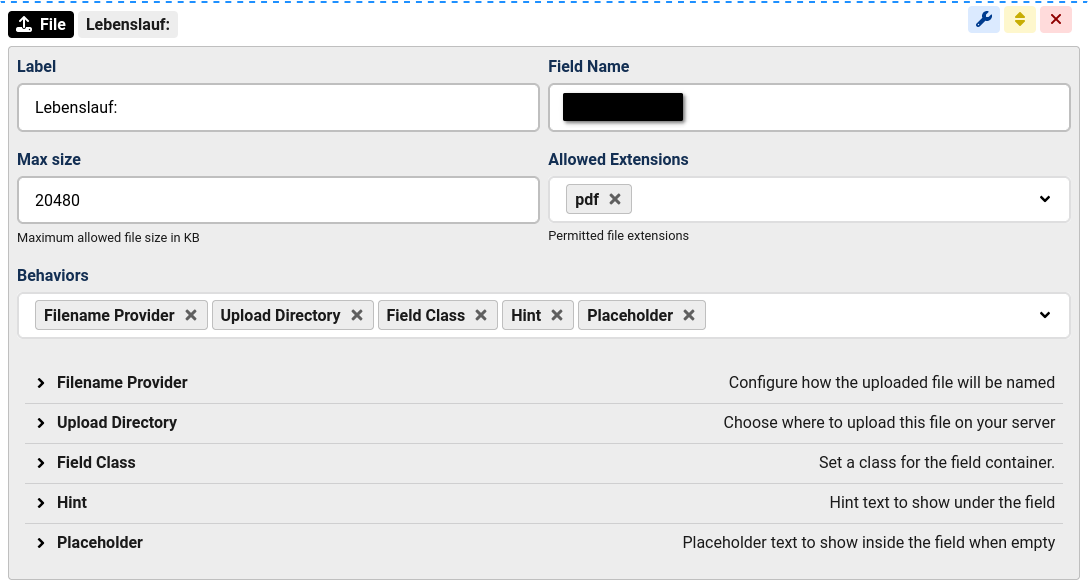
Task: Expand the Field Class section
Action: tap(95, 462)
